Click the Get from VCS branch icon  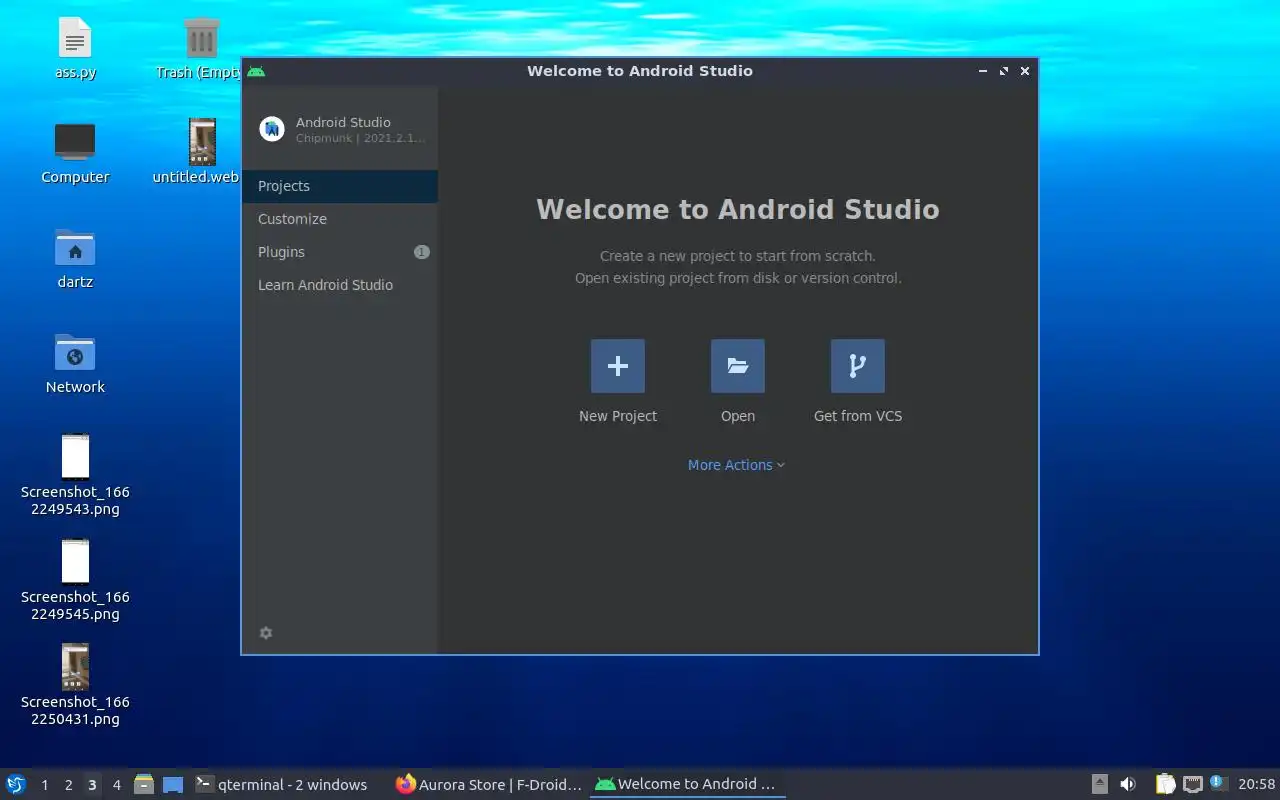tap(858, 366)
